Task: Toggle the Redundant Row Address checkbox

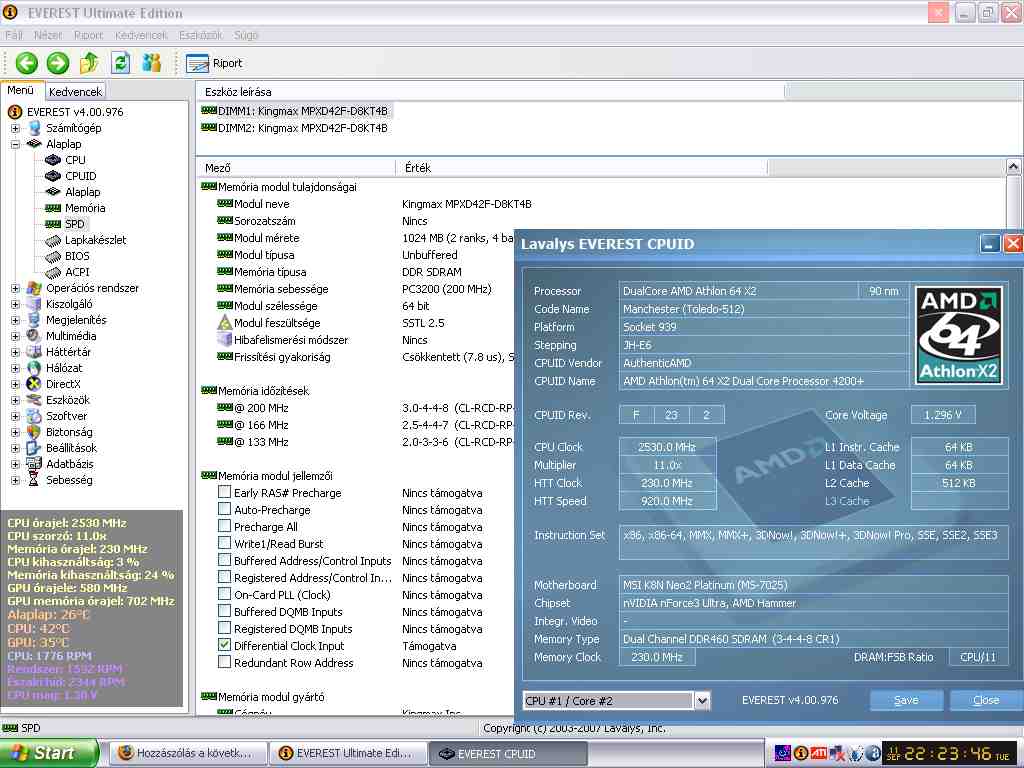Action: click(x=224, y=663)
